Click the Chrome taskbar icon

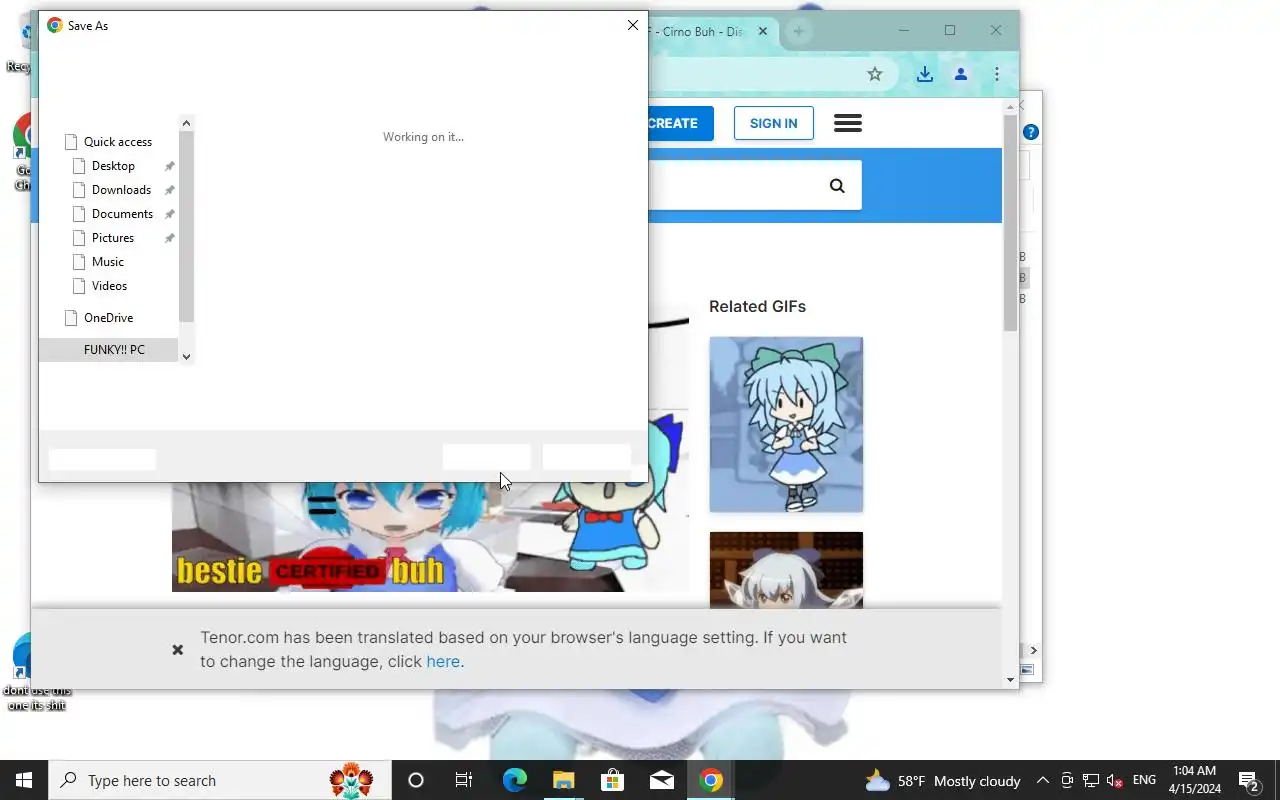(x=711, y=780)
